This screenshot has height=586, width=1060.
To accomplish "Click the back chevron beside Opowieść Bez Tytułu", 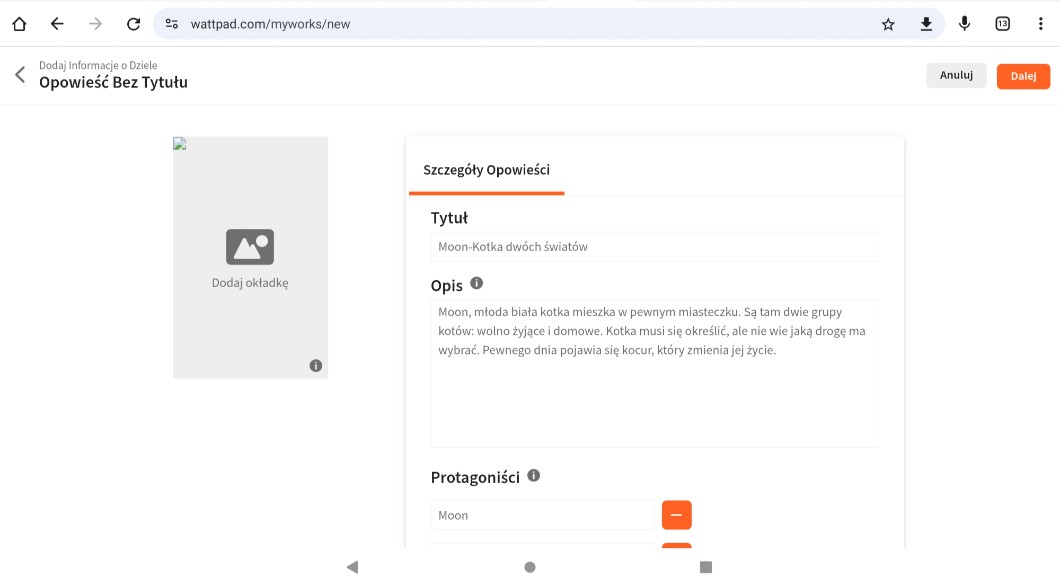I will [x=19, y=75].
